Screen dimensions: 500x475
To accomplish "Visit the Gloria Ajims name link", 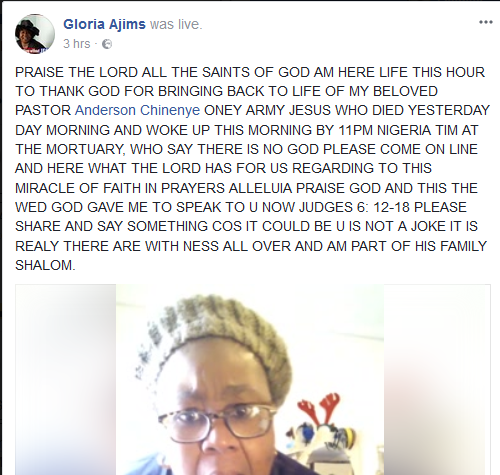I will 104,24.
